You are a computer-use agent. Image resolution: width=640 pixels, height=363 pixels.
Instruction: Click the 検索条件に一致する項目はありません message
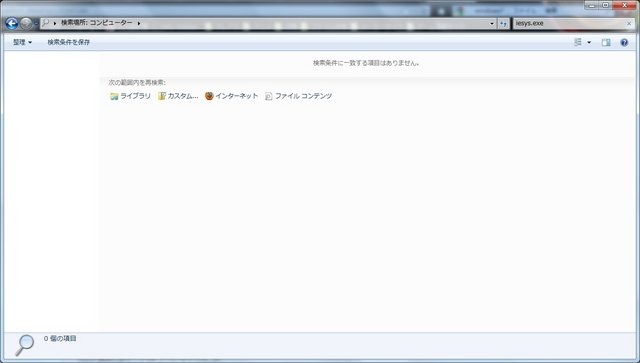(x=366, y=63)
